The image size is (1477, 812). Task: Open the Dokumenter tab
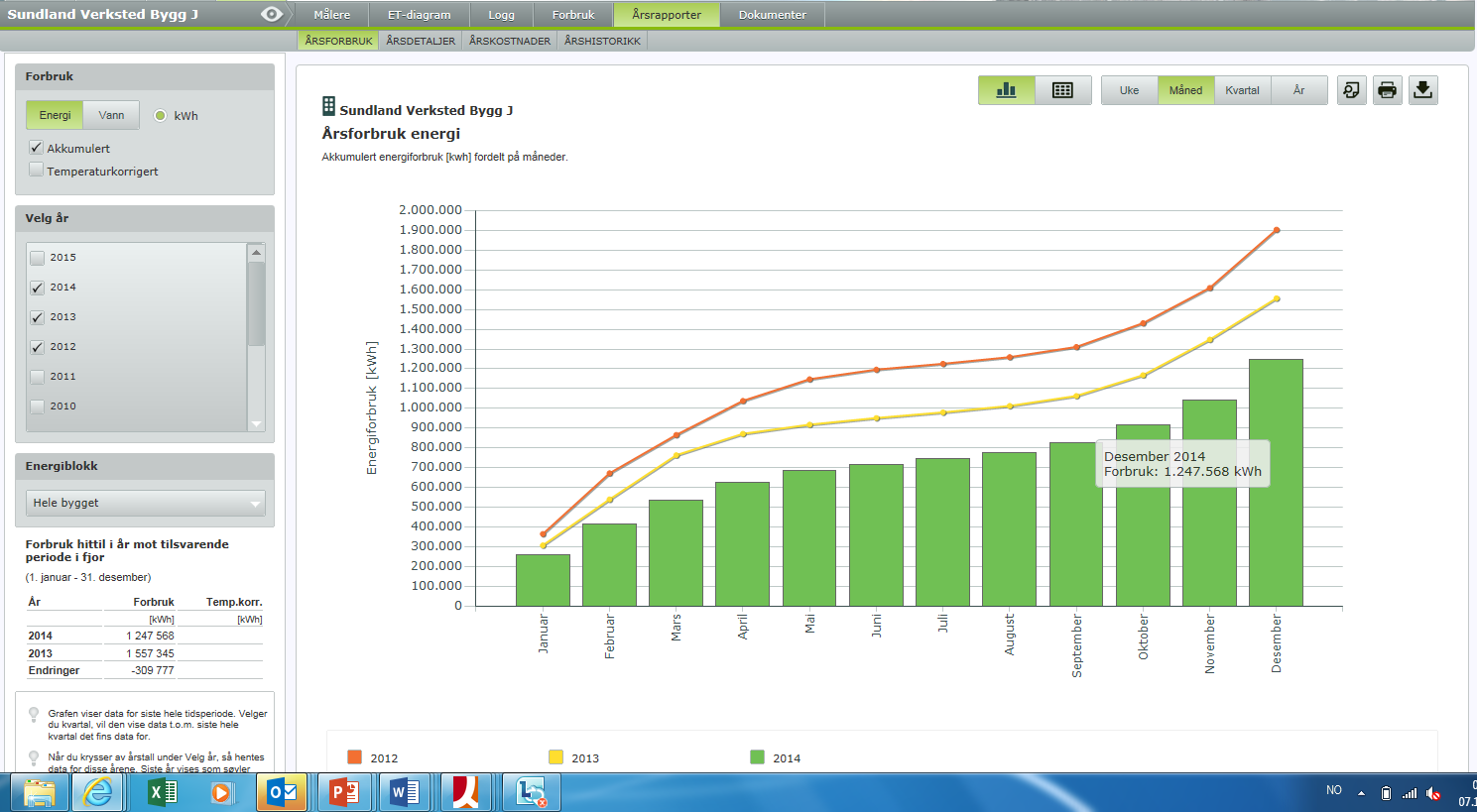(773, 15)
